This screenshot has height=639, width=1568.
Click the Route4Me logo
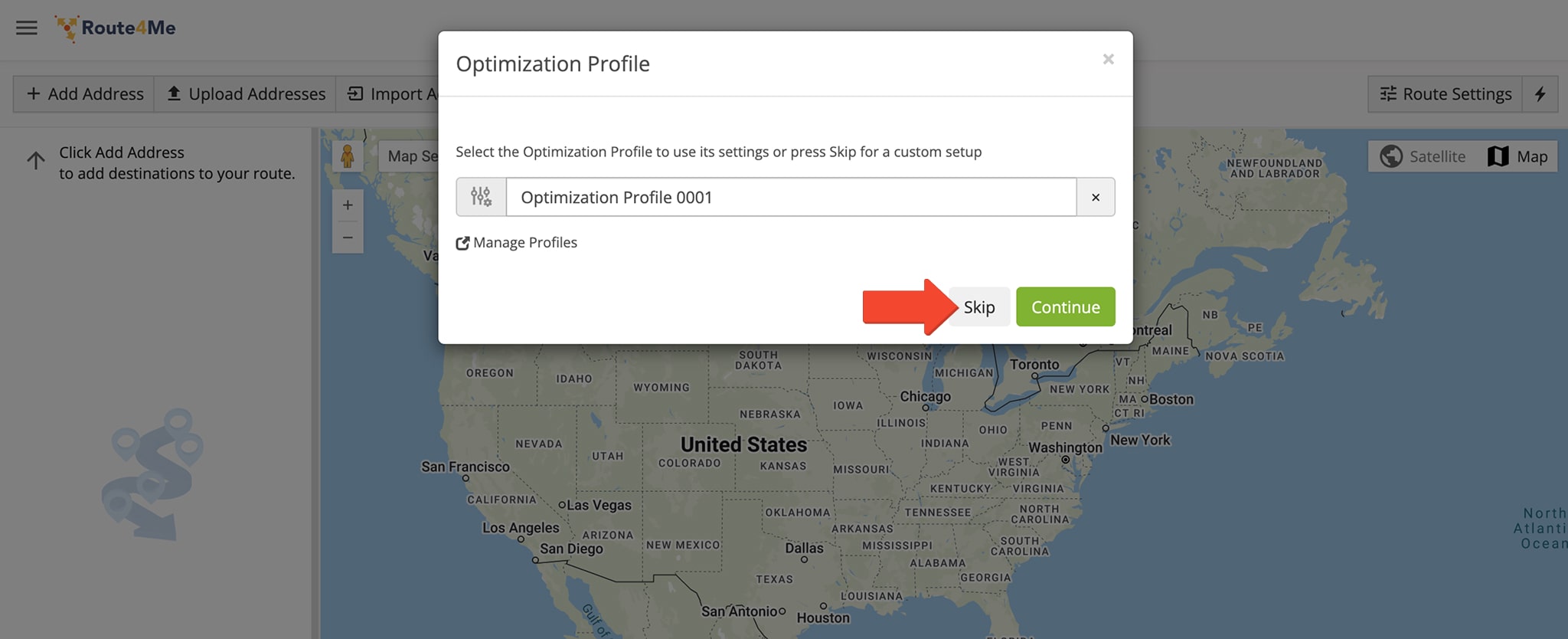point(116,28)
